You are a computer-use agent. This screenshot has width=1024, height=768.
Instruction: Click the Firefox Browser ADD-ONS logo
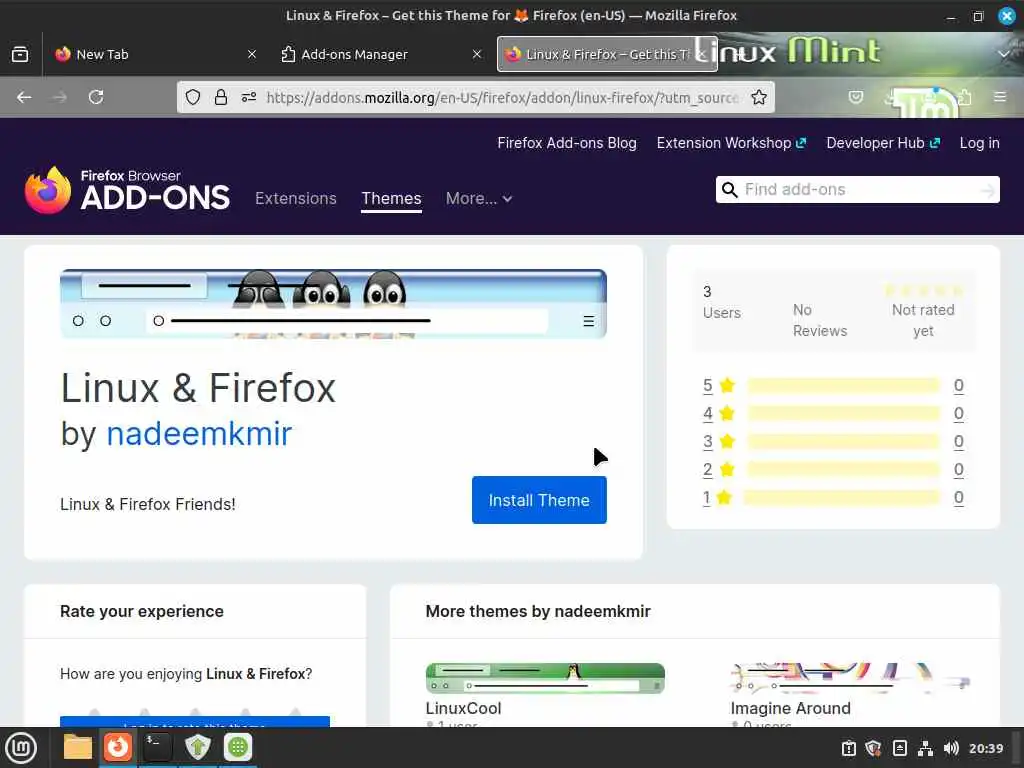(127, 190)
